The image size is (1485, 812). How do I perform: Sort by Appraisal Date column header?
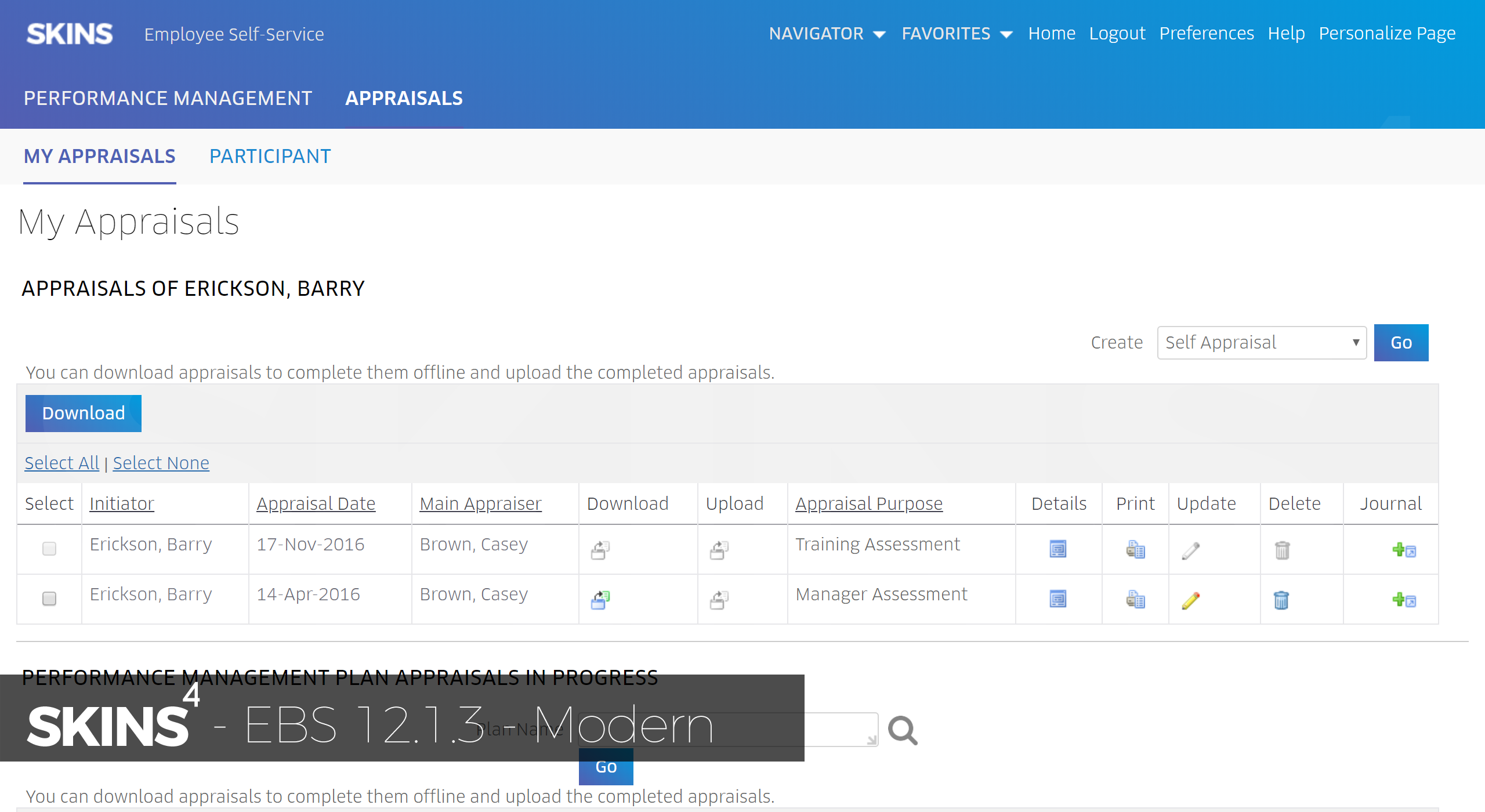[x=316, y=503]
